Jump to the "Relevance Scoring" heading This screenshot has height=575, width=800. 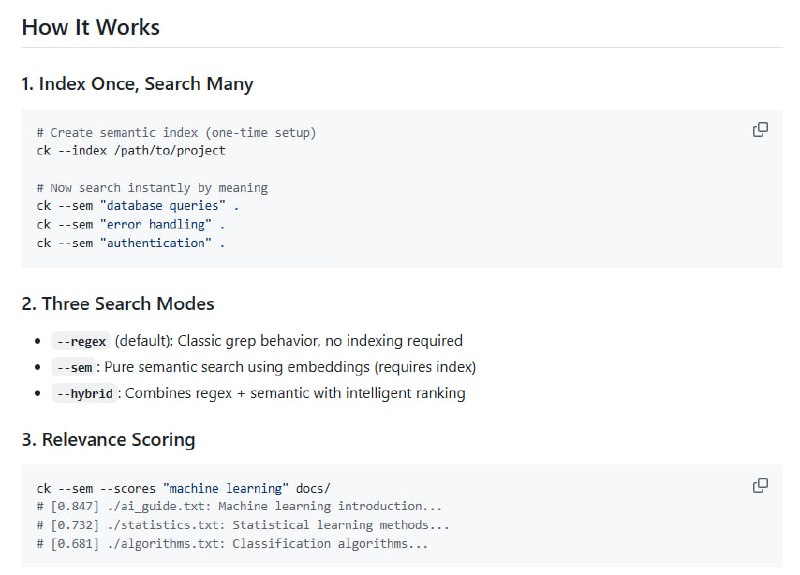(108, 440)
